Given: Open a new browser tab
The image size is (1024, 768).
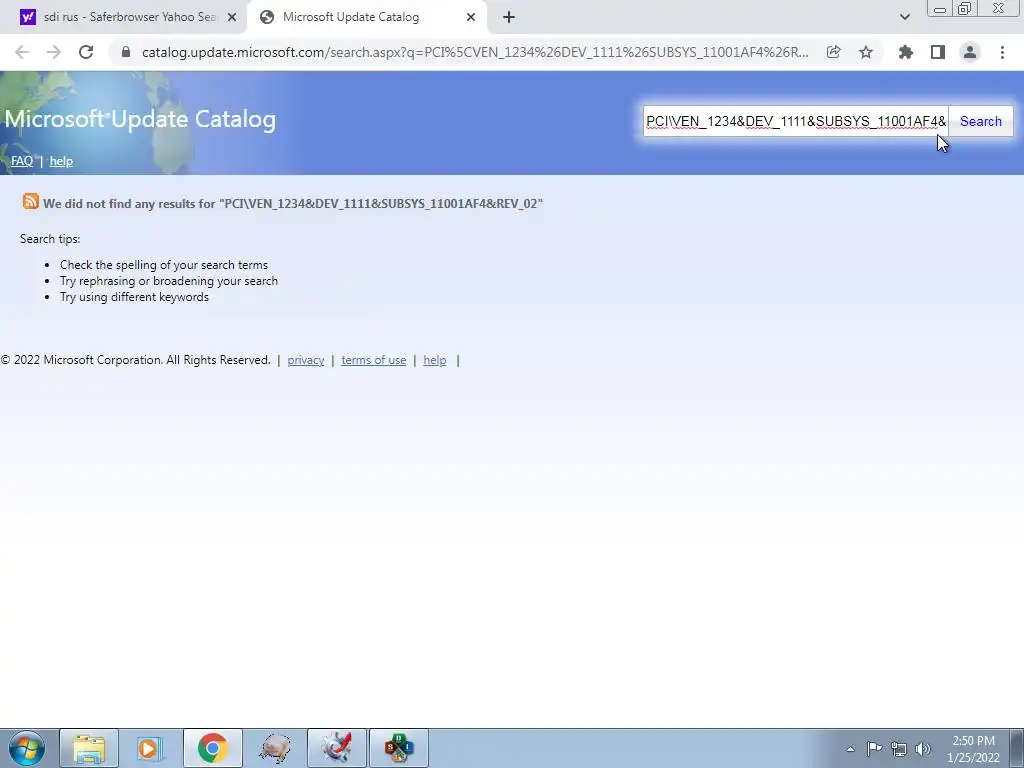Looking at the screenshot, I should coord(509,17).
